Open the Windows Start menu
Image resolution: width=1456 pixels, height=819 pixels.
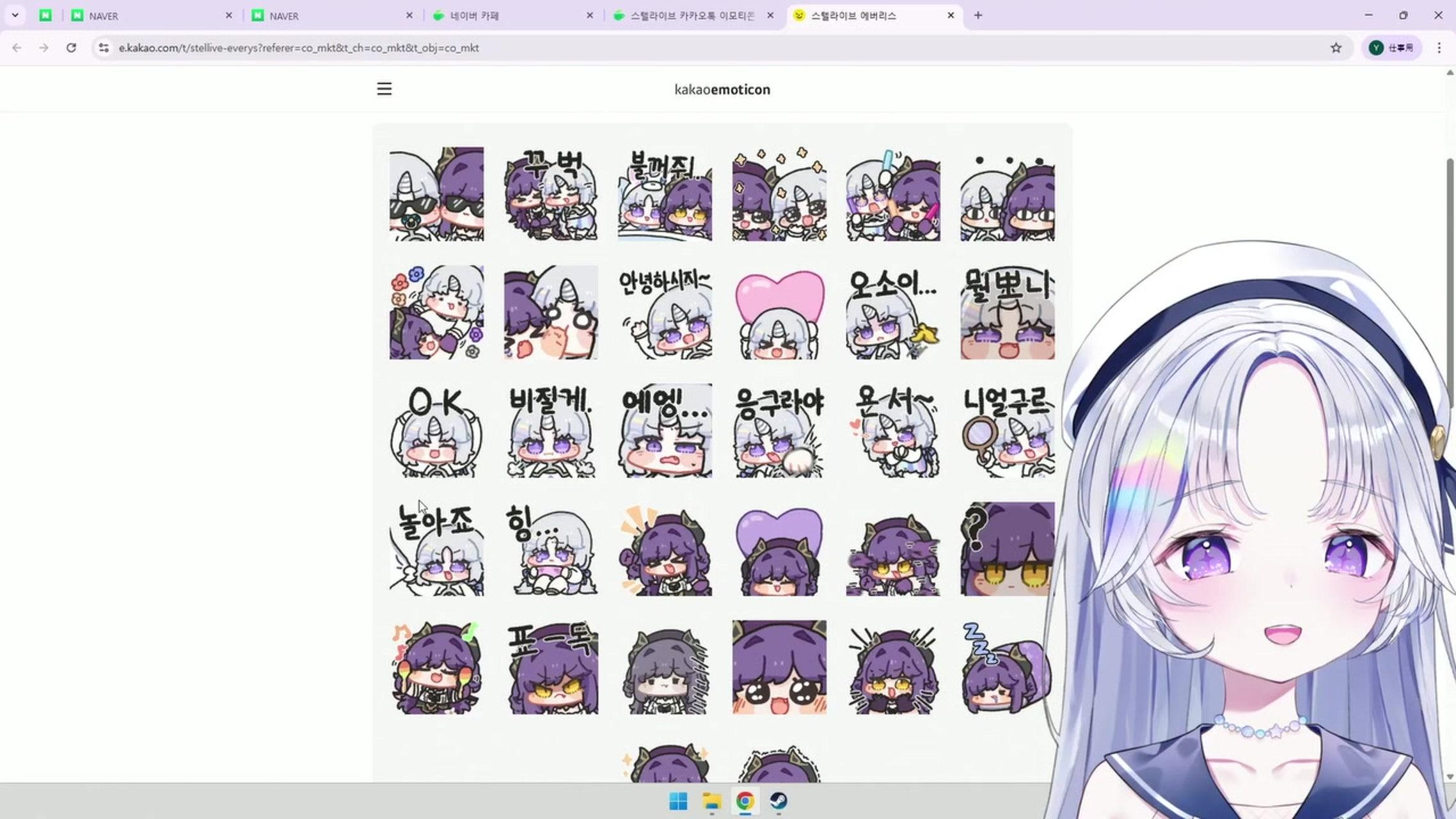point(678,801)
